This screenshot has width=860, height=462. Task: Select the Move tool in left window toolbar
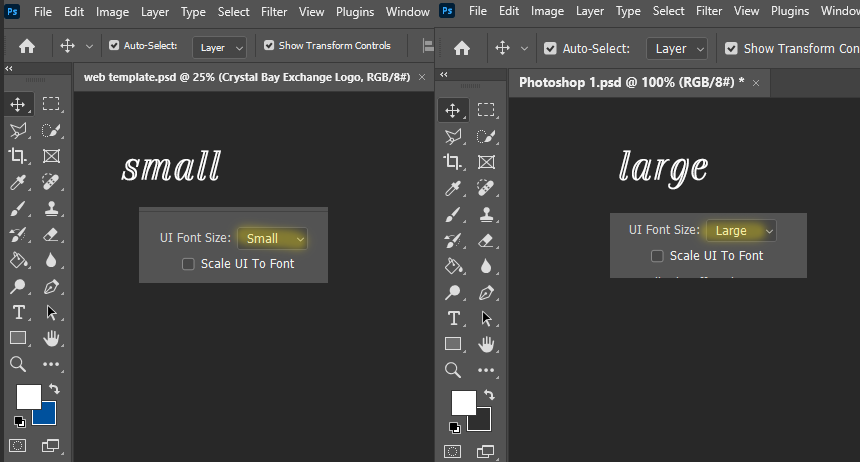(x=18, y=104)
